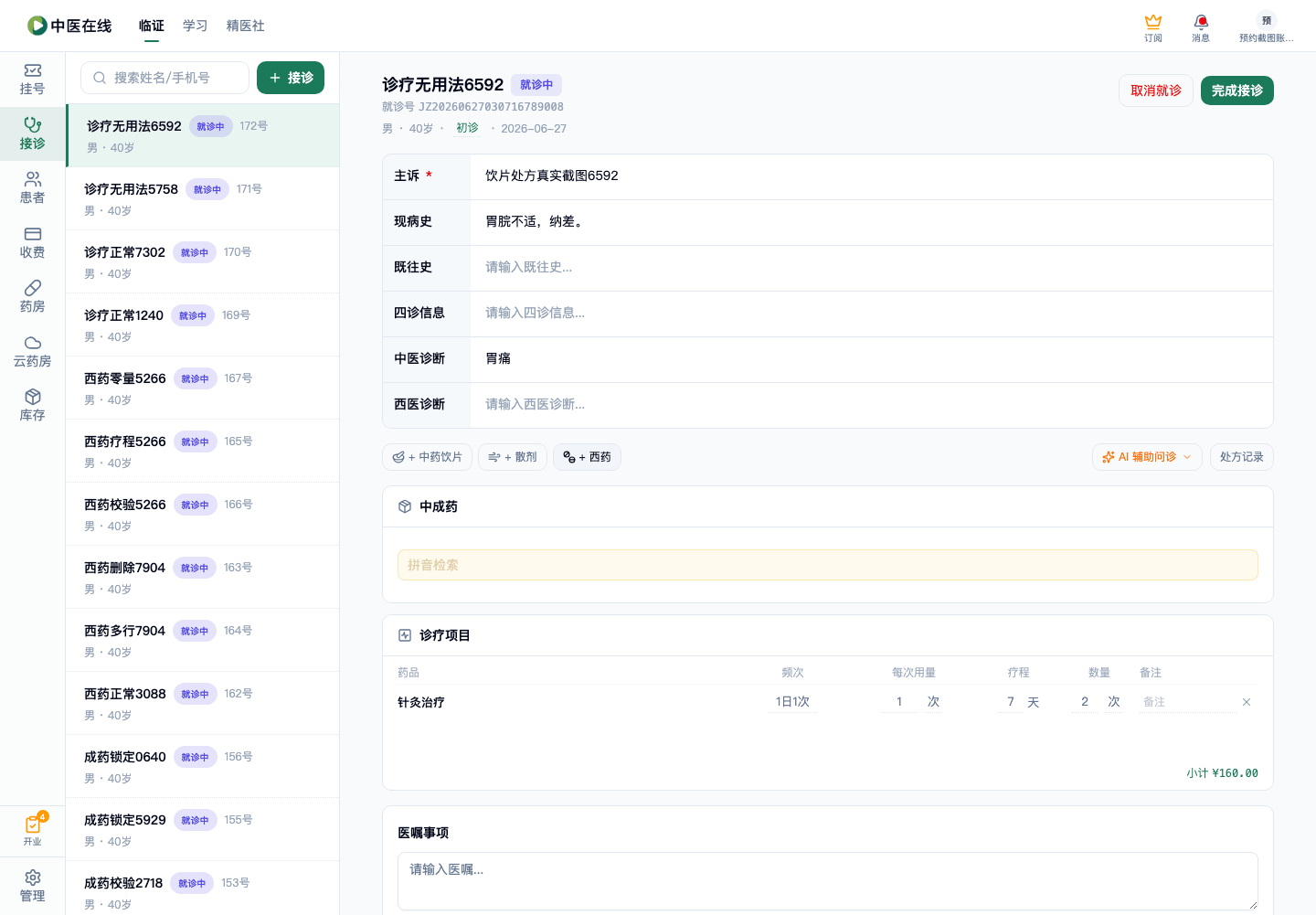Open the 患者 patients sidebar icon
Screen dimensions: 1316x915
click(32, 188)
